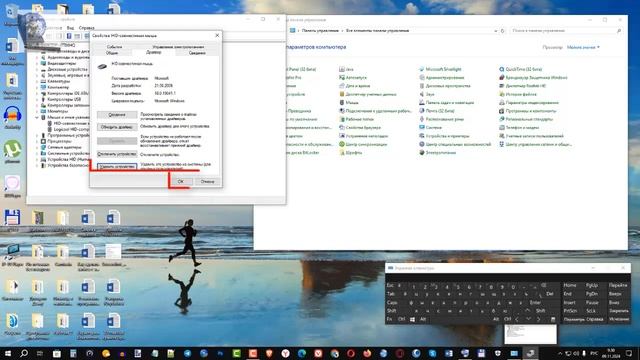Open Система in Control Panel

click(x=431, y=127)
